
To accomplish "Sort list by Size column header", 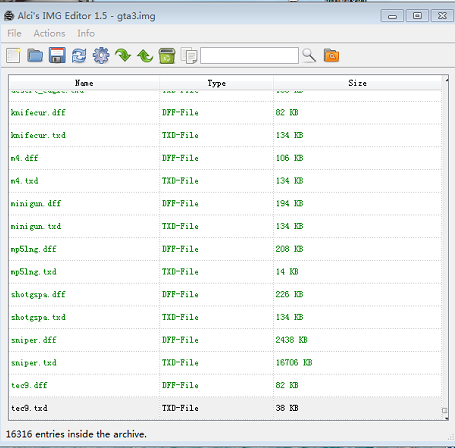I will point(357,83).
